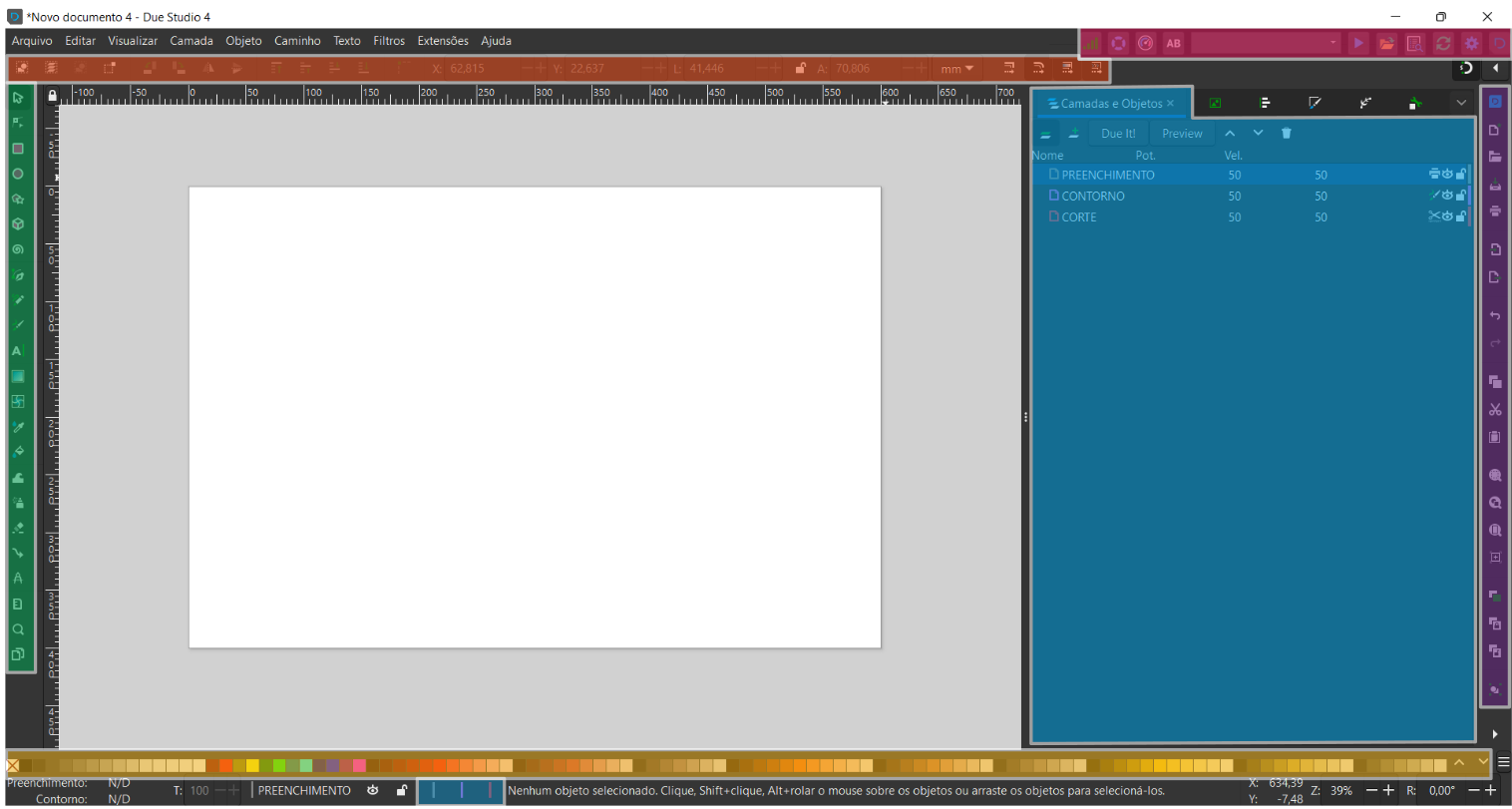Click the Due It! button

[1118, 133]
